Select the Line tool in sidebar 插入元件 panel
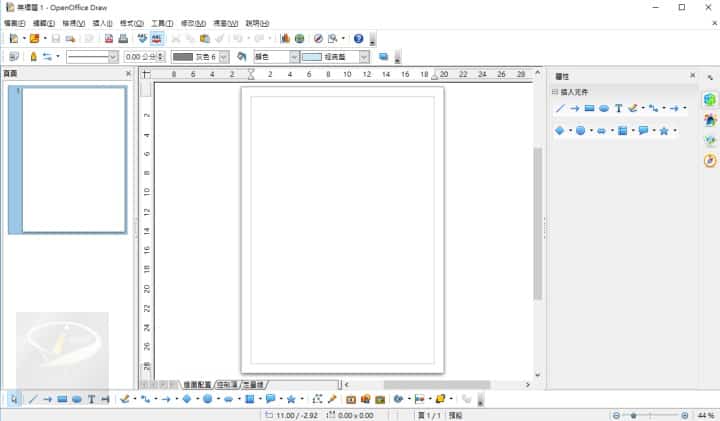 pyautogui.click(x=560, y=108)
